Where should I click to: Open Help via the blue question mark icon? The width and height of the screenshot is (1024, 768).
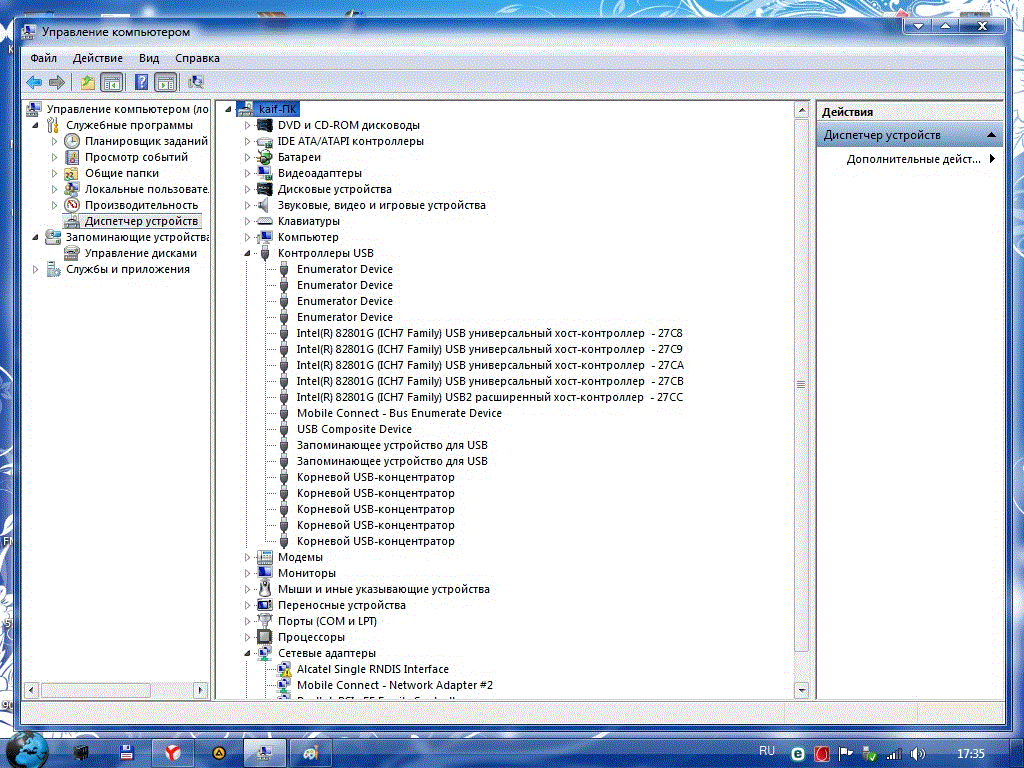click(x=142, y=82)
